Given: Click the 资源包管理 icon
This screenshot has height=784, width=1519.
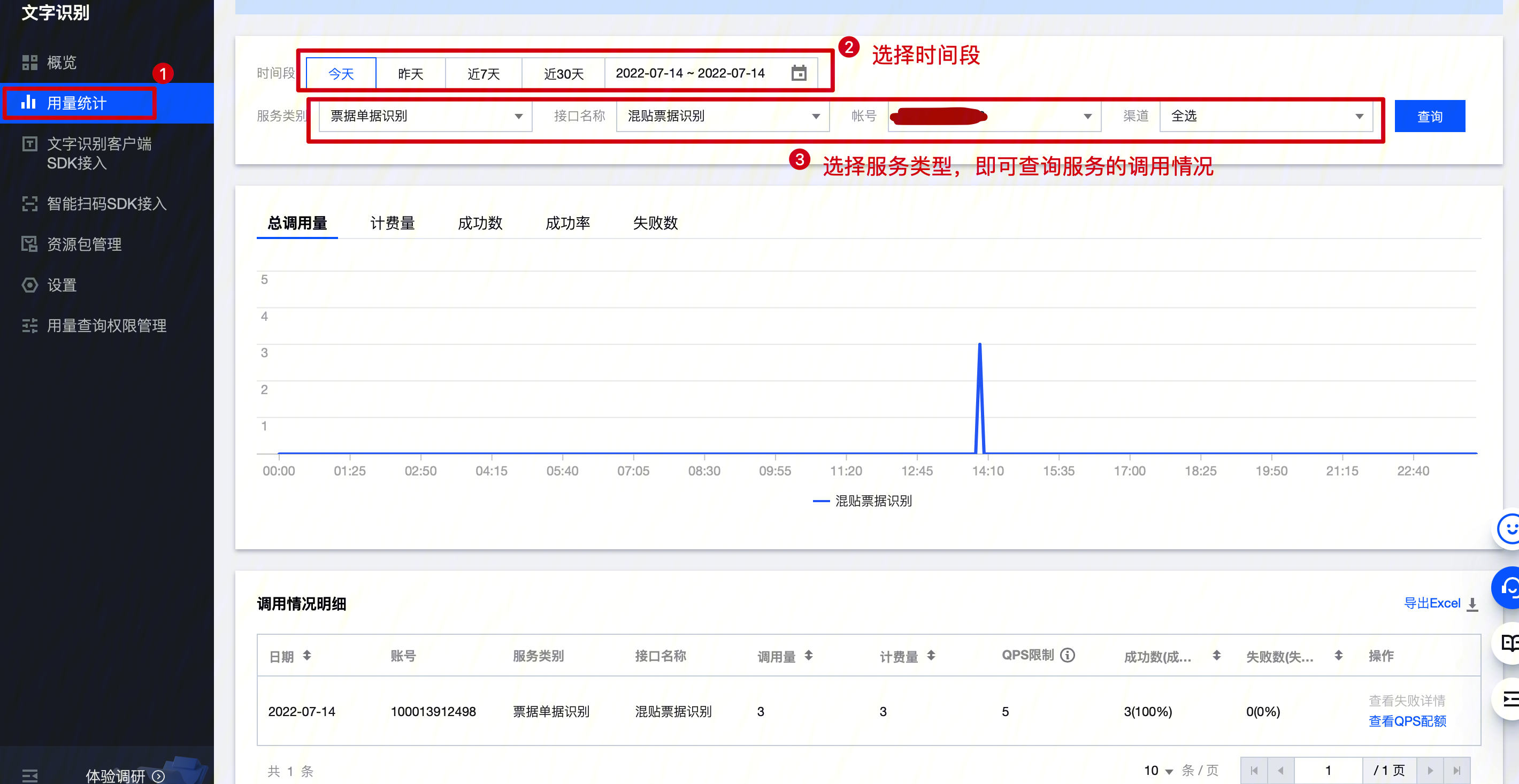Looking at the screenshot, I should pos(29,244).
